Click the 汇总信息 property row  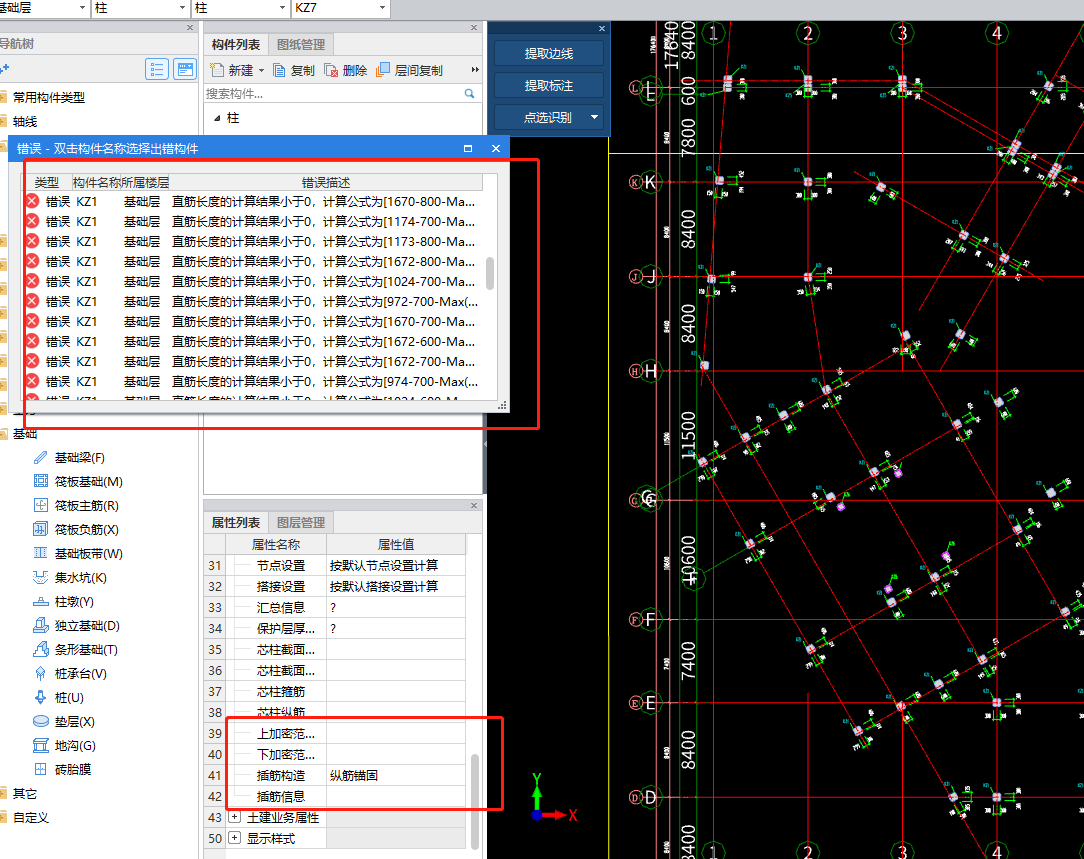click(335, 607)
